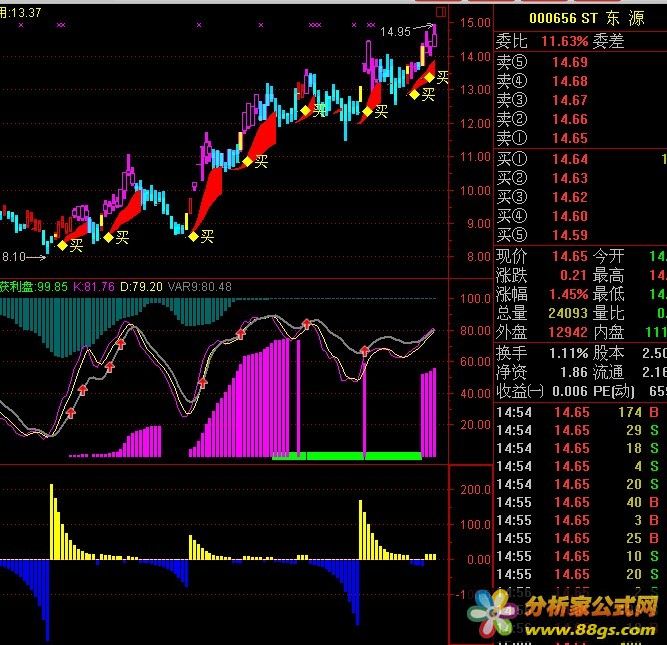This screenshot has width=667, height=645.
Task: Click the 委比 value 11.63%
Action: 564,41
